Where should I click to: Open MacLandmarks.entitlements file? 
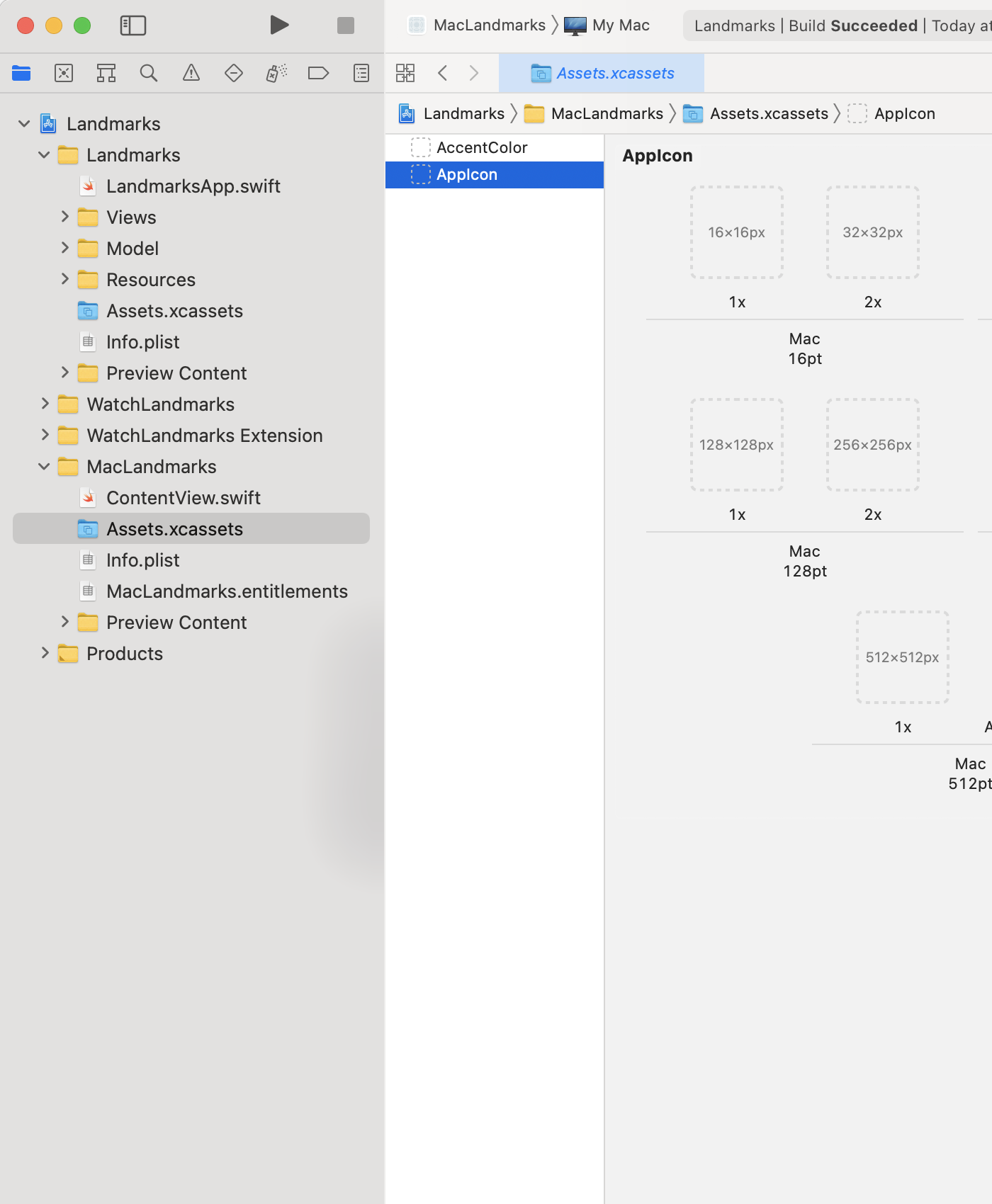click(227, 591)
